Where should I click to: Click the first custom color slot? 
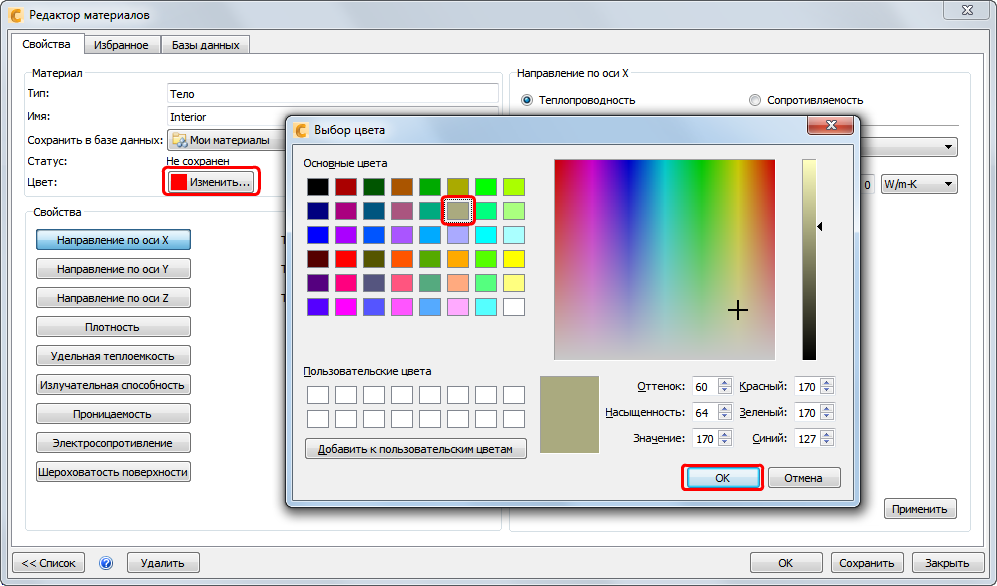[x=318, y=395]
